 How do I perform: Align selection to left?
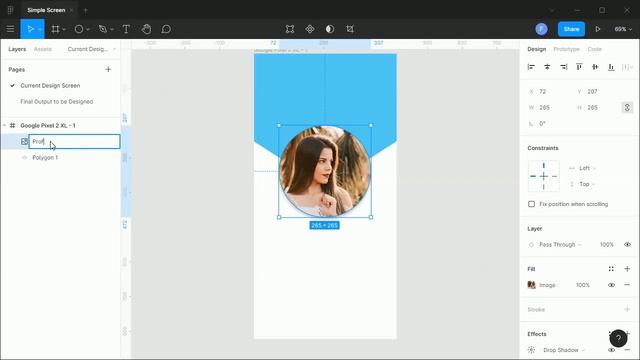click(x=531, y=67)
